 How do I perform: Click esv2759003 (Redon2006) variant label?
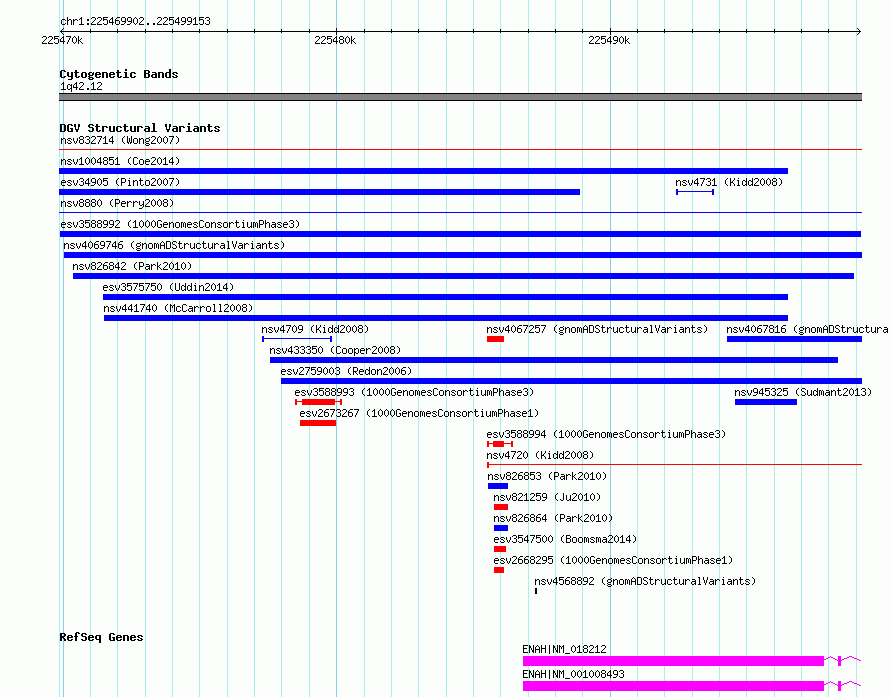click(346, 371)
